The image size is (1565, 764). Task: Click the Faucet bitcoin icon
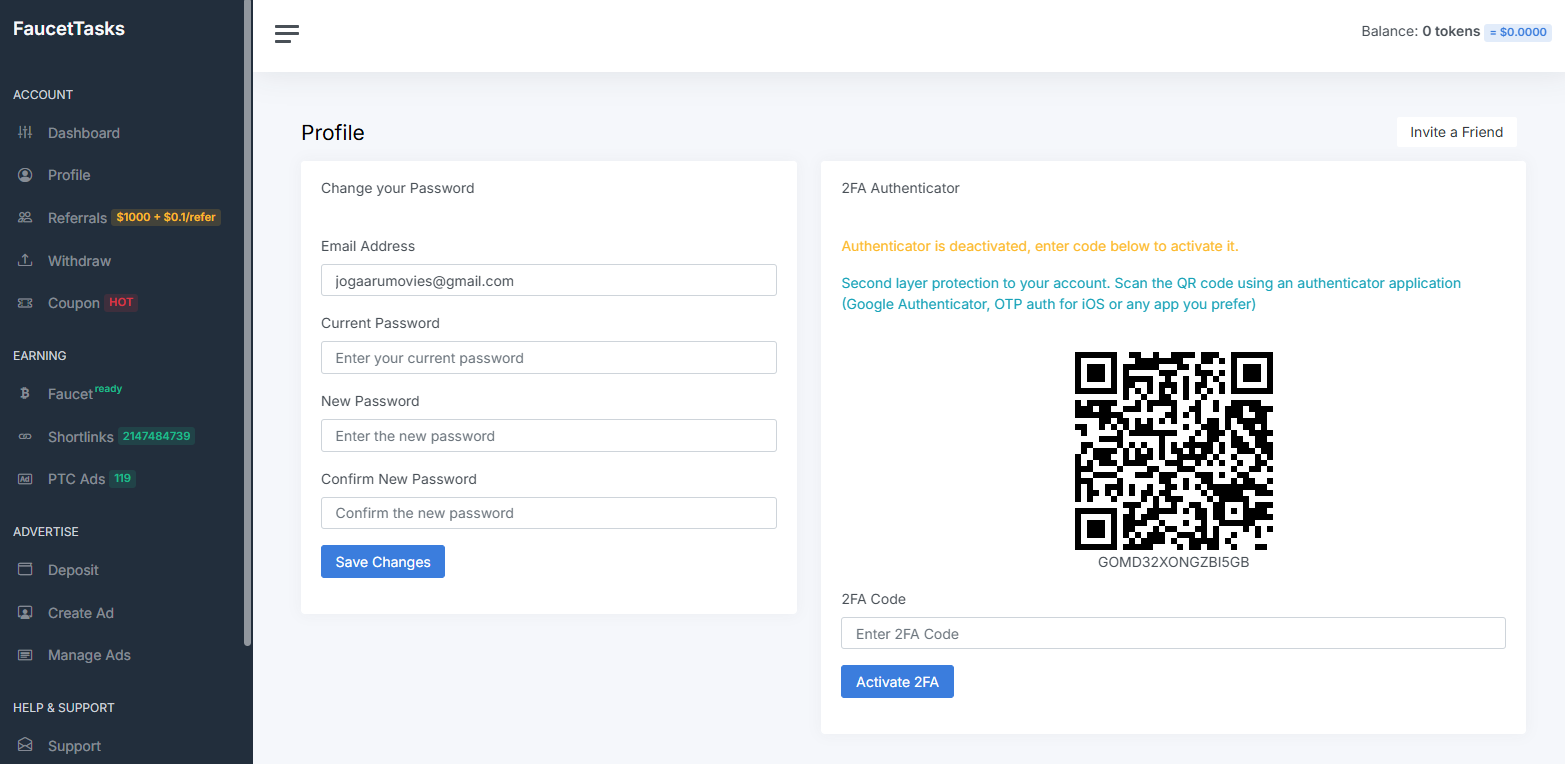coord(26,394)
